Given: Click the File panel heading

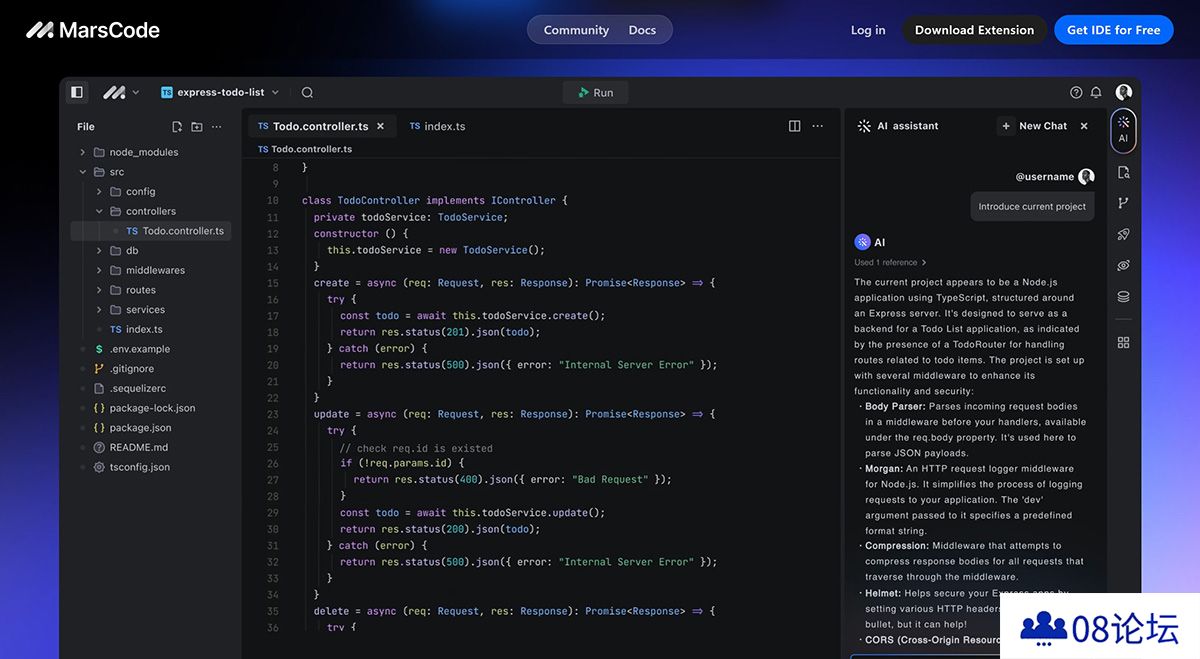Looking at the screenshot, I should pyautogui.click(x=86, y=127).
